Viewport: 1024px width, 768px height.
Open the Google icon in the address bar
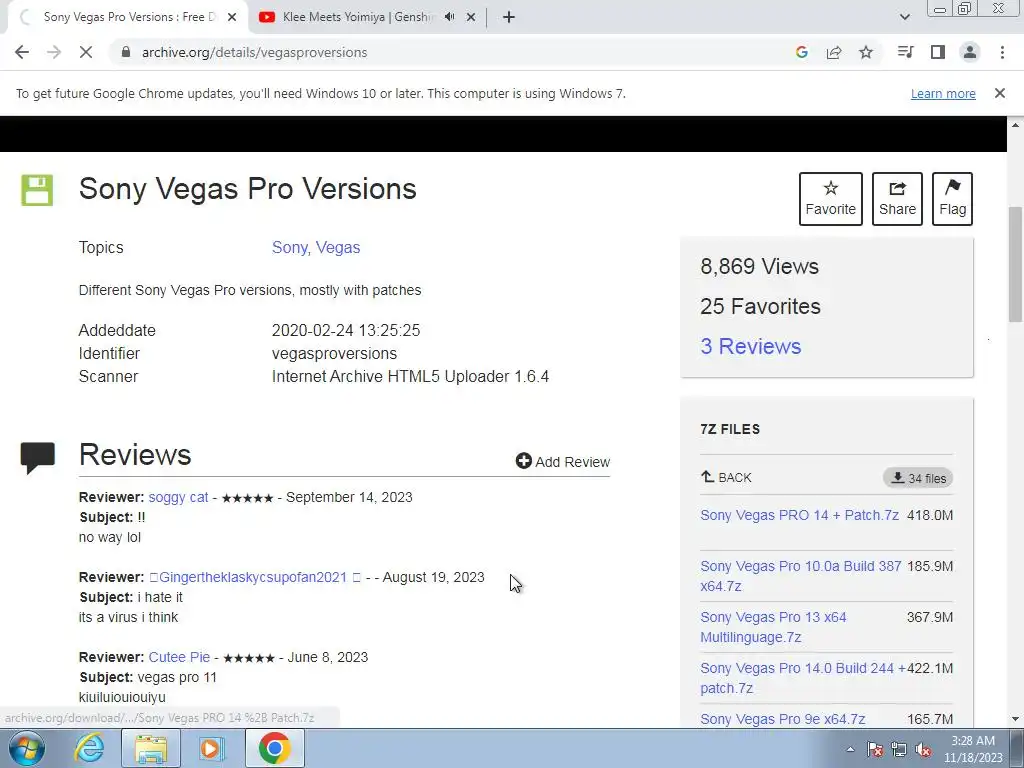[802, 52]
